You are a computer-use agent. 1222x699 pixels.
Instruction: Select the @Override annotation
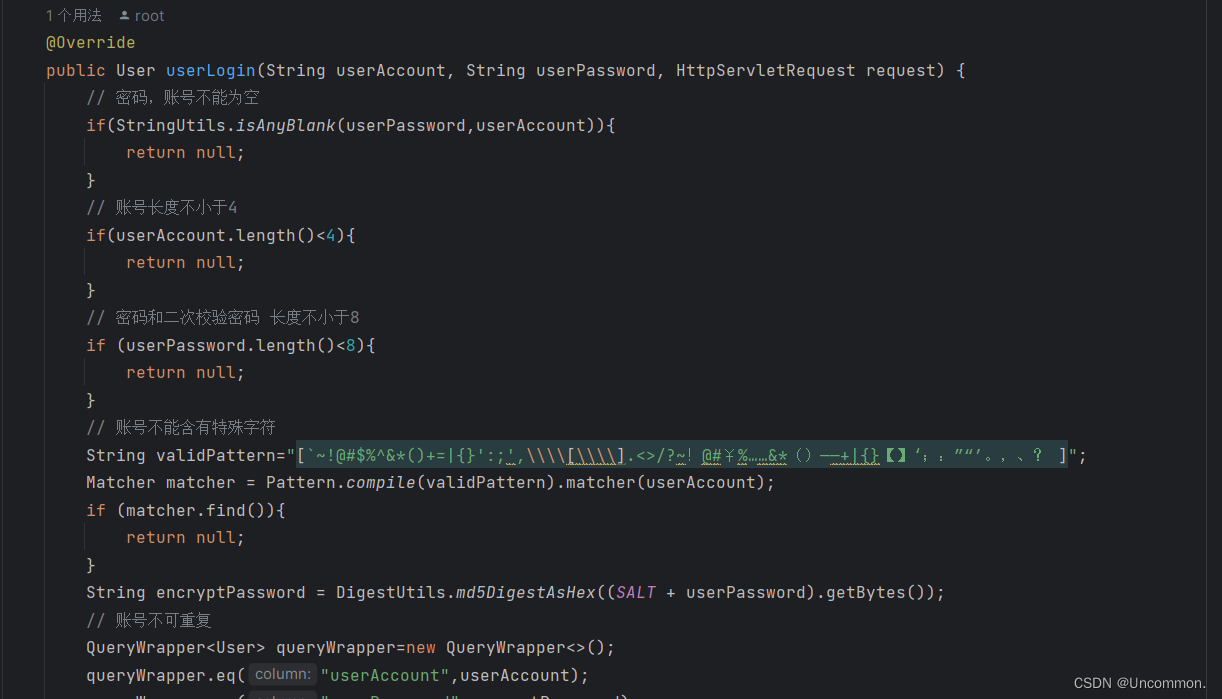[91, 43]
